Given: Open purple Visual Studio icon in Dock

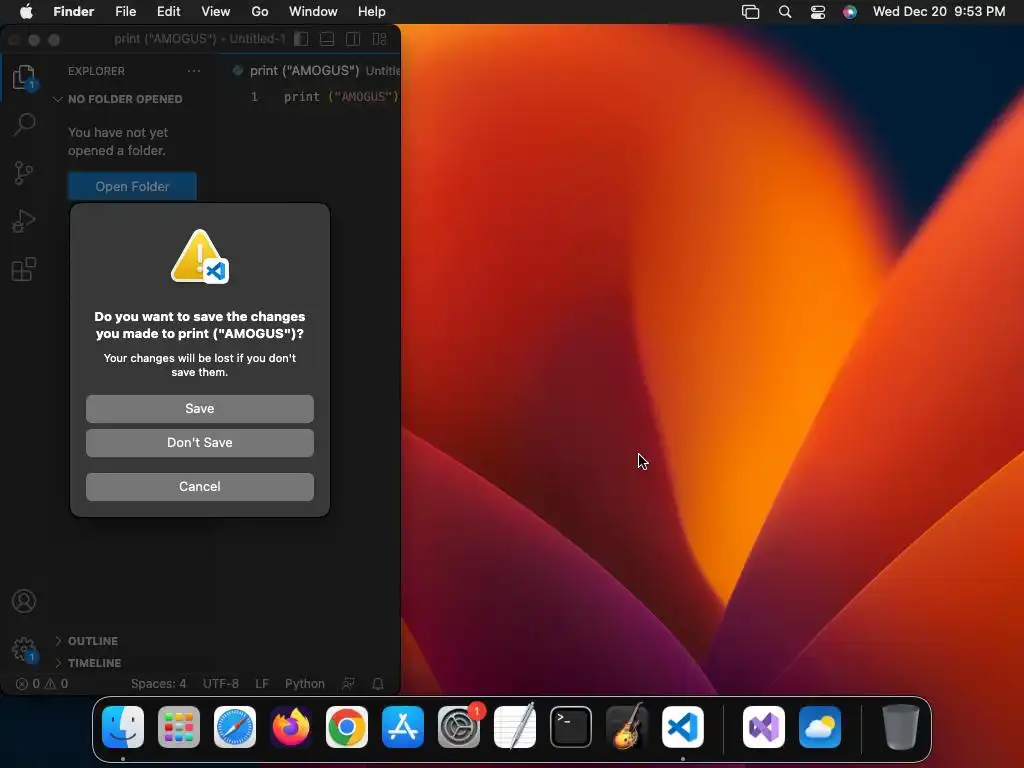Looking at the screenshot, I should (764, 726).
